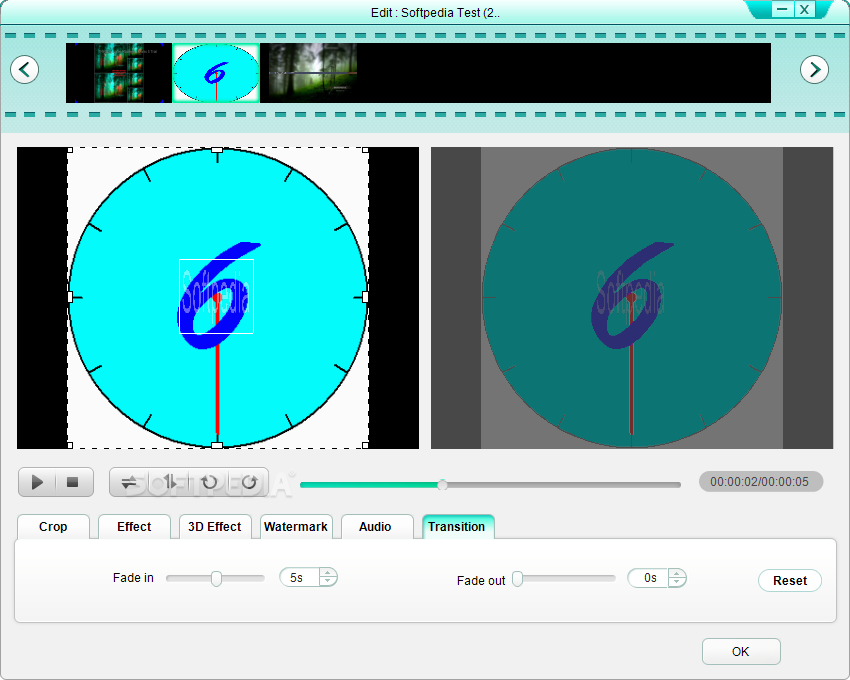This screenshot has width=850, height=680.
Task: Stop the video playback
Action: (73, 482)
